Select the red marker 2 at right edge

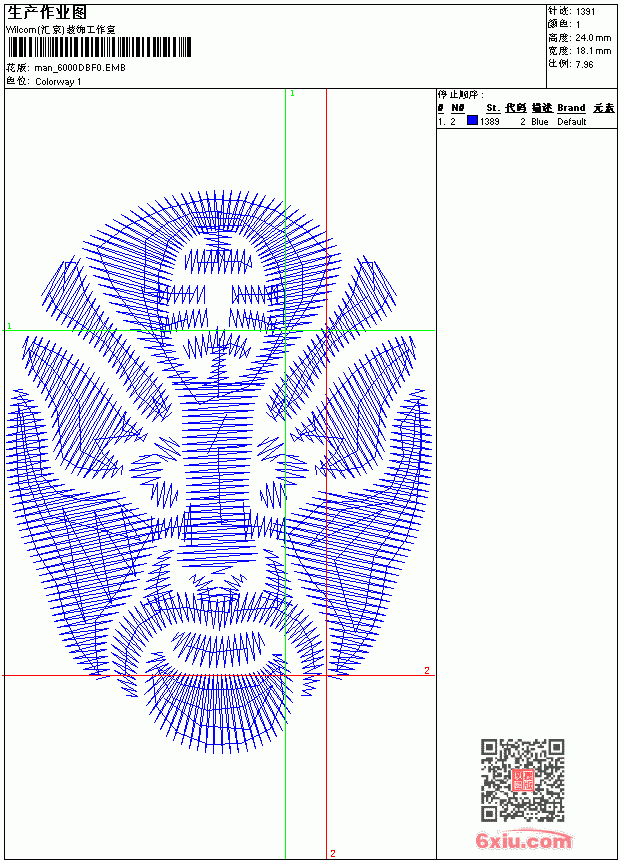pyautogui.click(x=427, y=670)
